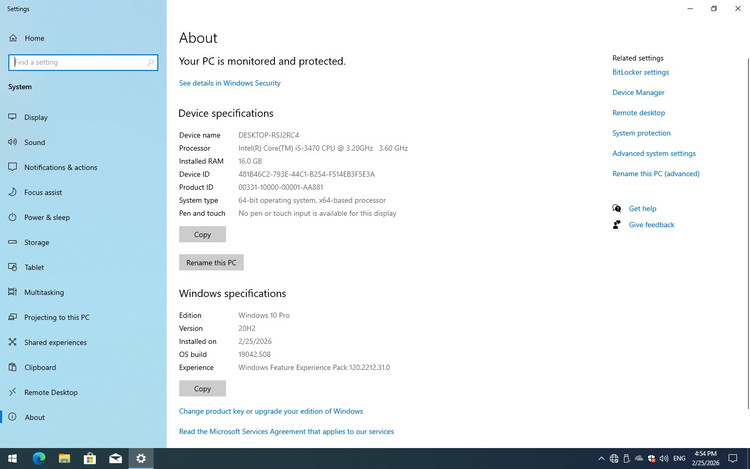The height and width of the screenshot is (469, 750).
Task: Click the search magnifier icon
Action: 150,62
